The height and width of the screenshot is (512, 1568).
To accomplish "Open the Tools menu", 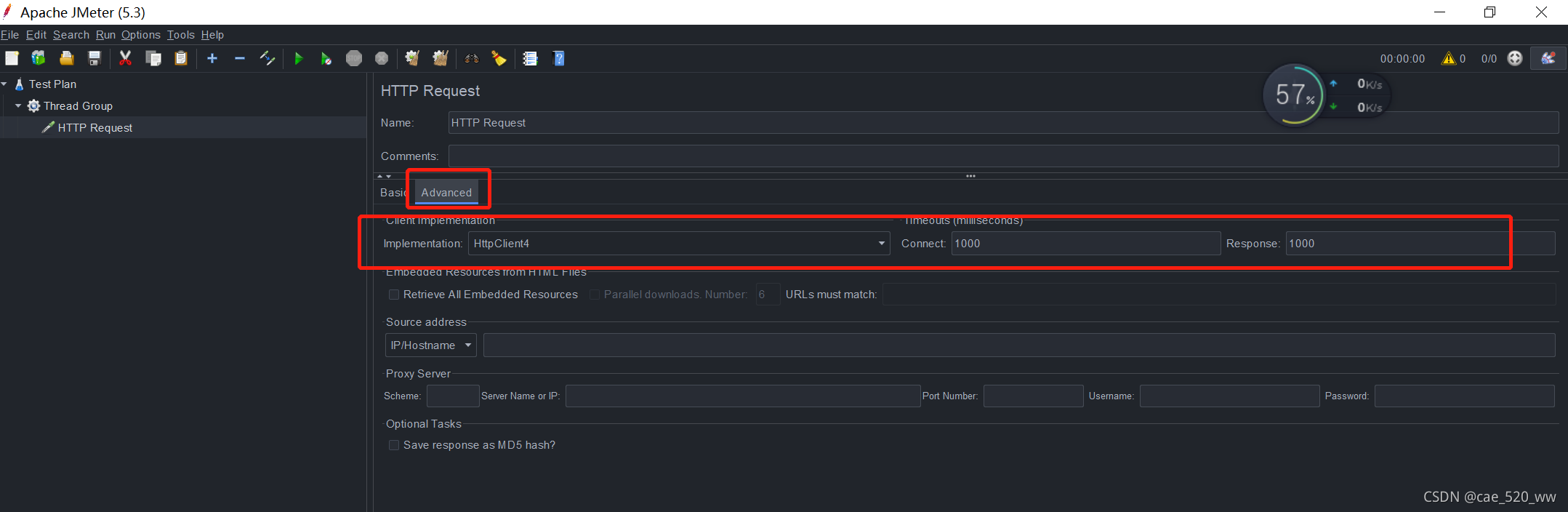I will tap(181, 35).
